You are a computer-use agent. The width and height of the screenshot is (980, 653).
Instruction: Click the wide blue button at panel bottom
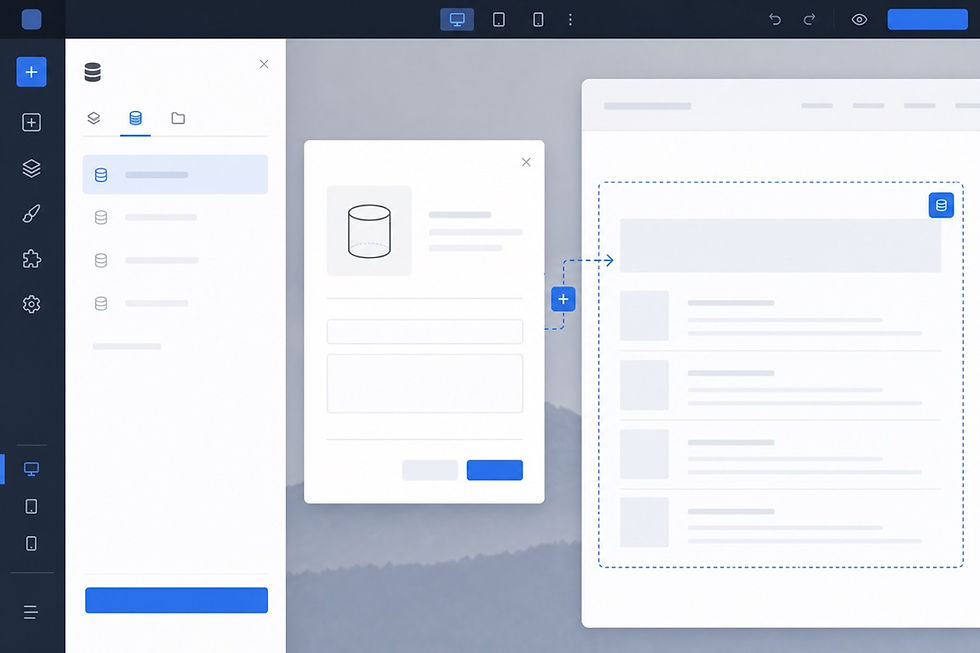(x=176, y=600)
